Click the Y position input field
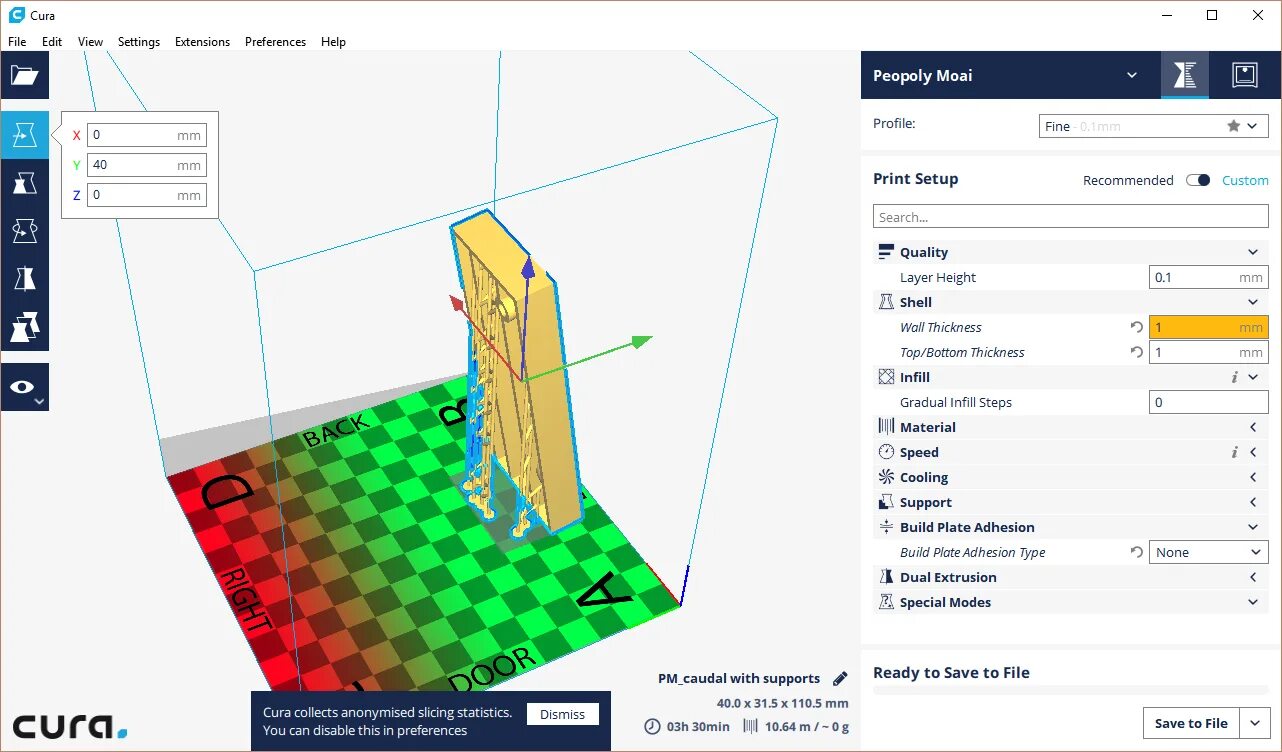1282x752 pixels. tap(146, 164)
